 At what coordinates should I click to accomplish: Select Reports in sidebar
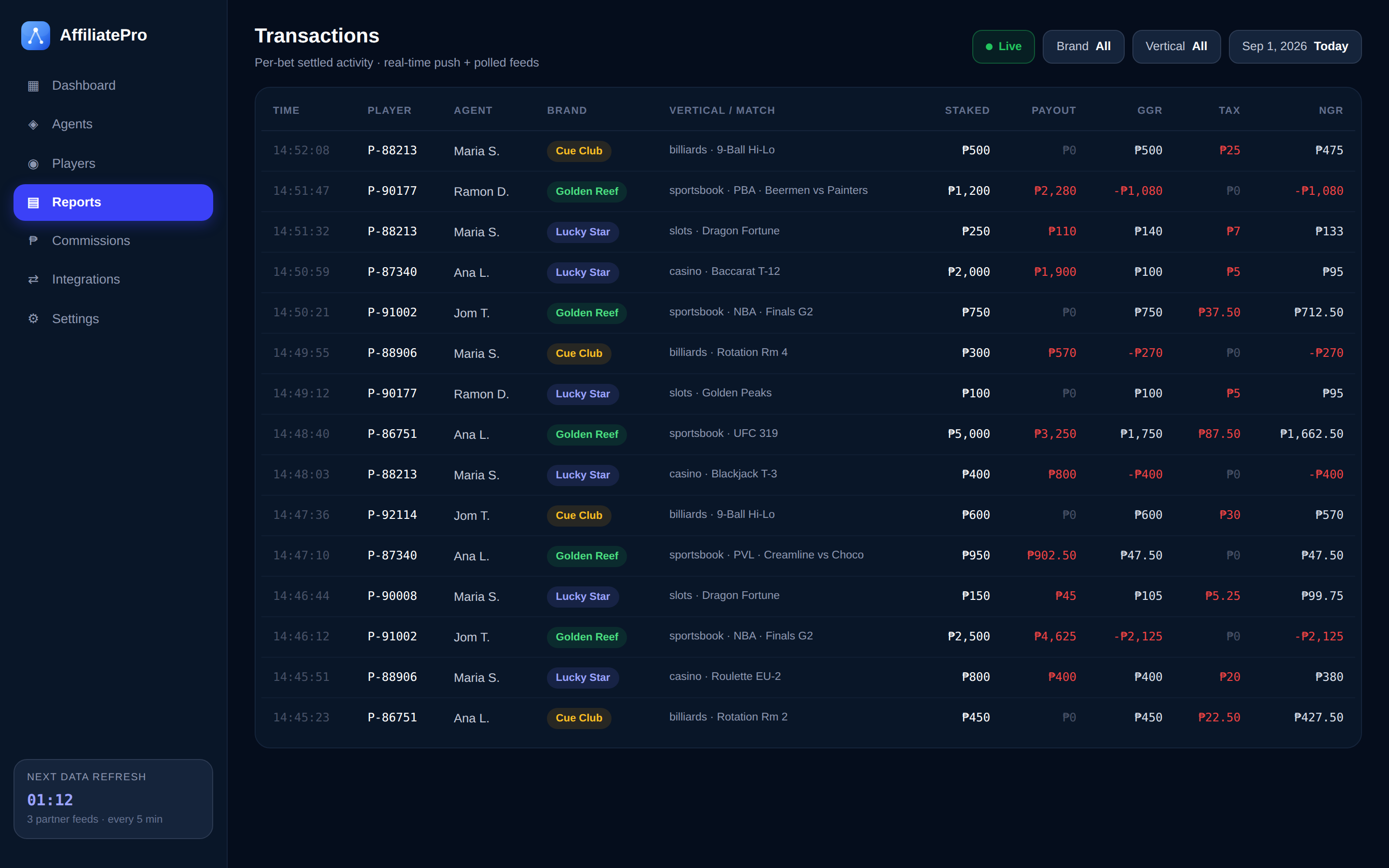(113, 202)
